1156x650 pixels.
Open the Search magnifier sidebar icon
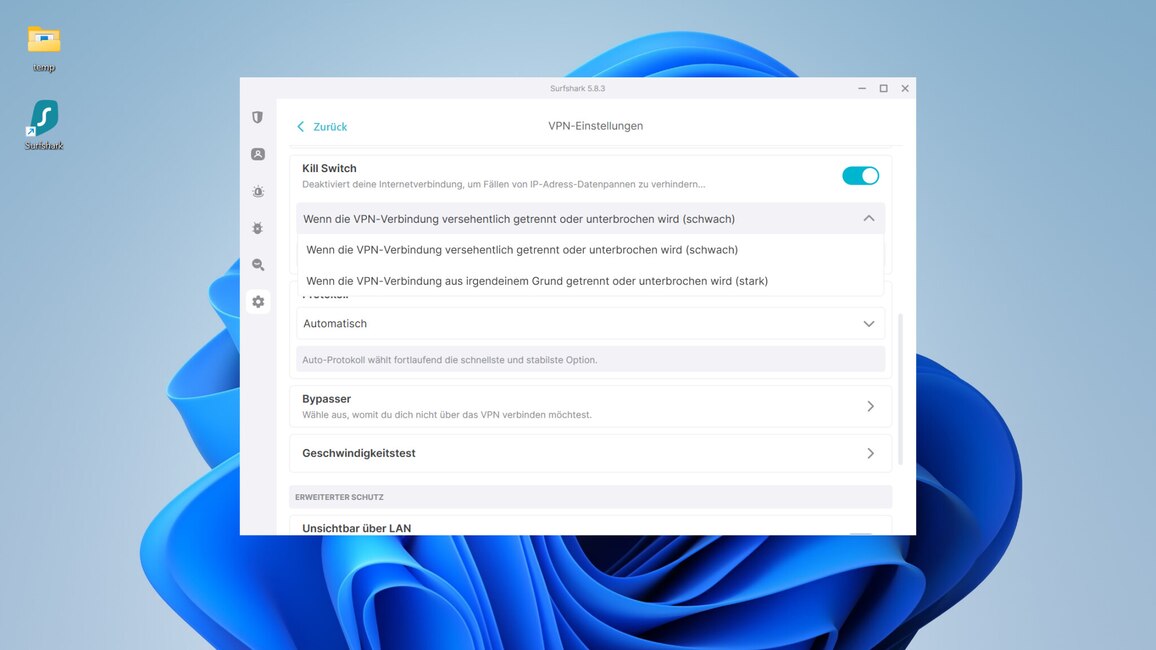(x=258, y=265)
